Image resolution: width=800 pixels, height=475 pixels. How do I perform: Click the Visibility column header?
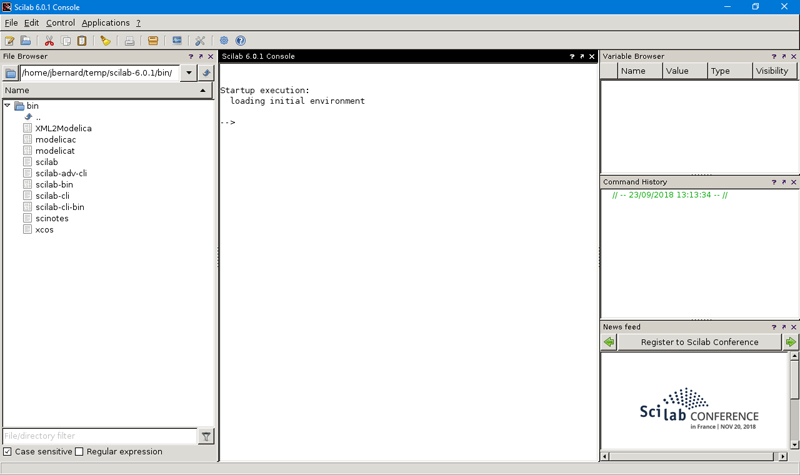coord(774,71)
